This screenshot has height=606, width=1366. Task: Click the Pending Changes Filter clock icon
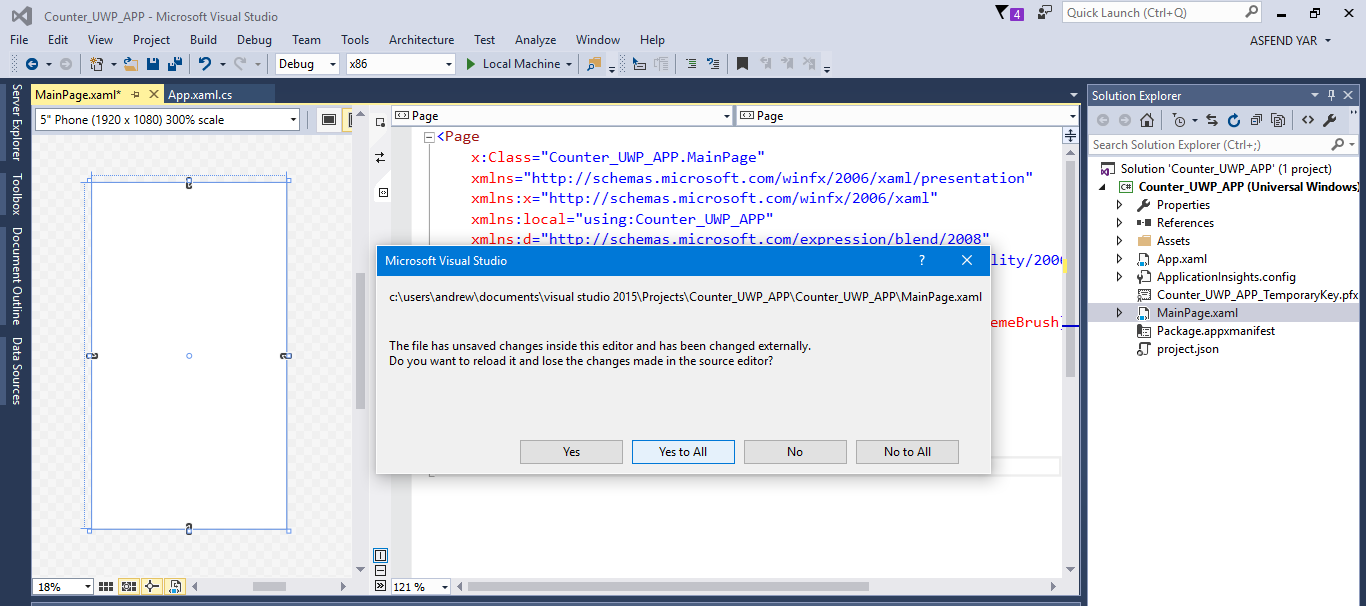[x=1179, y=120]
